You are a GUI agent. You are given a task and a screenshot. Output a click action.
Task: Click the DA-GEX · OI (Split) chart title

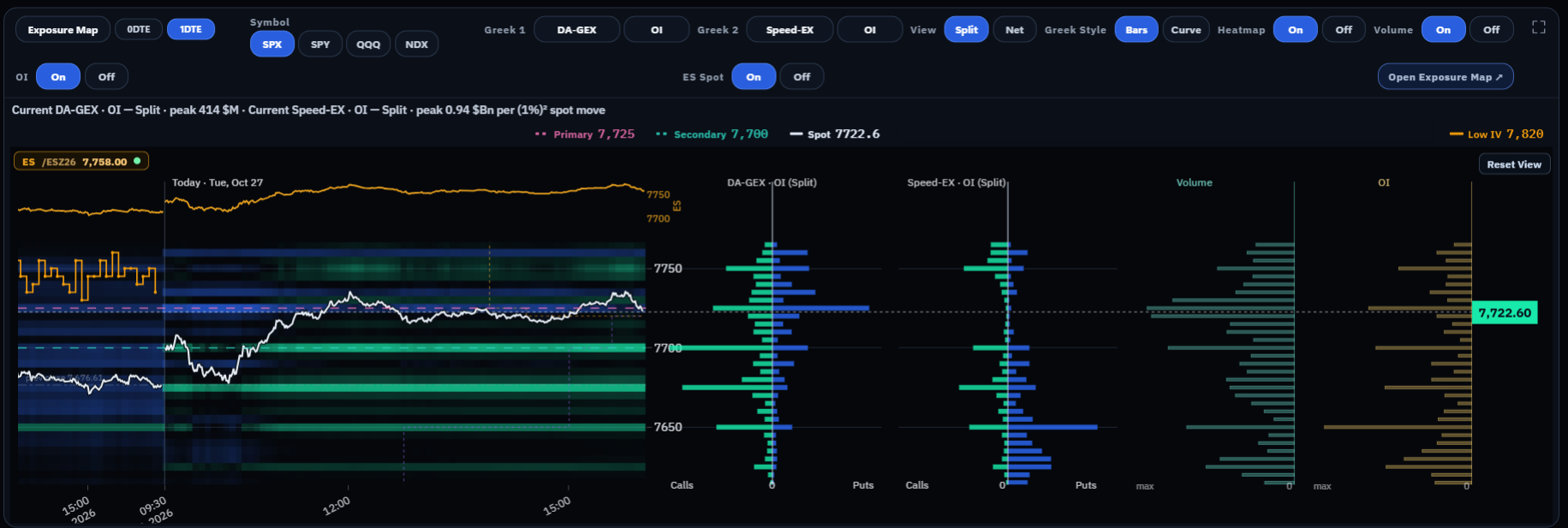point(772,182)
